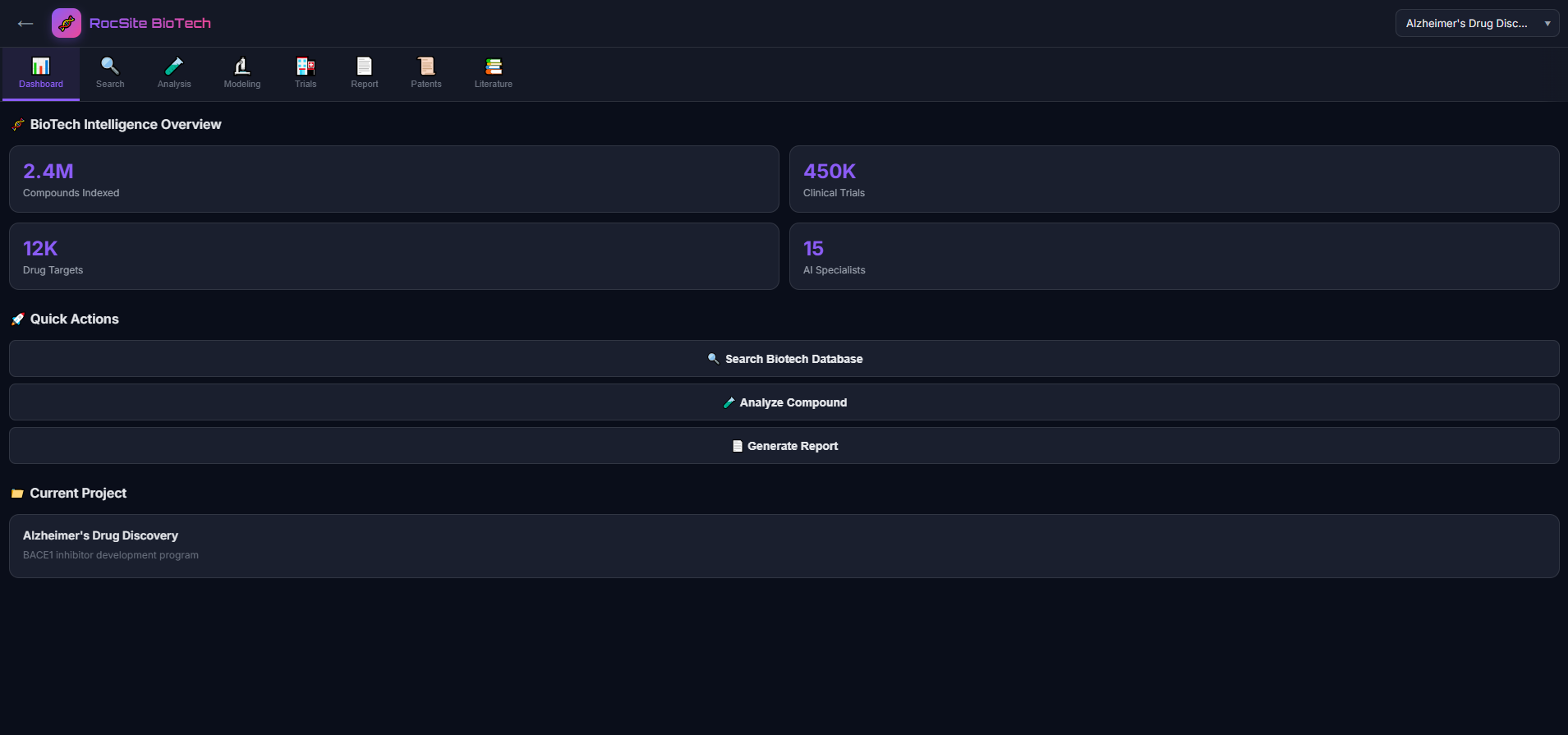Click the Generate Report button
Image resolution: width=1568 pixels, height=735 pixels.
(784, 446)
